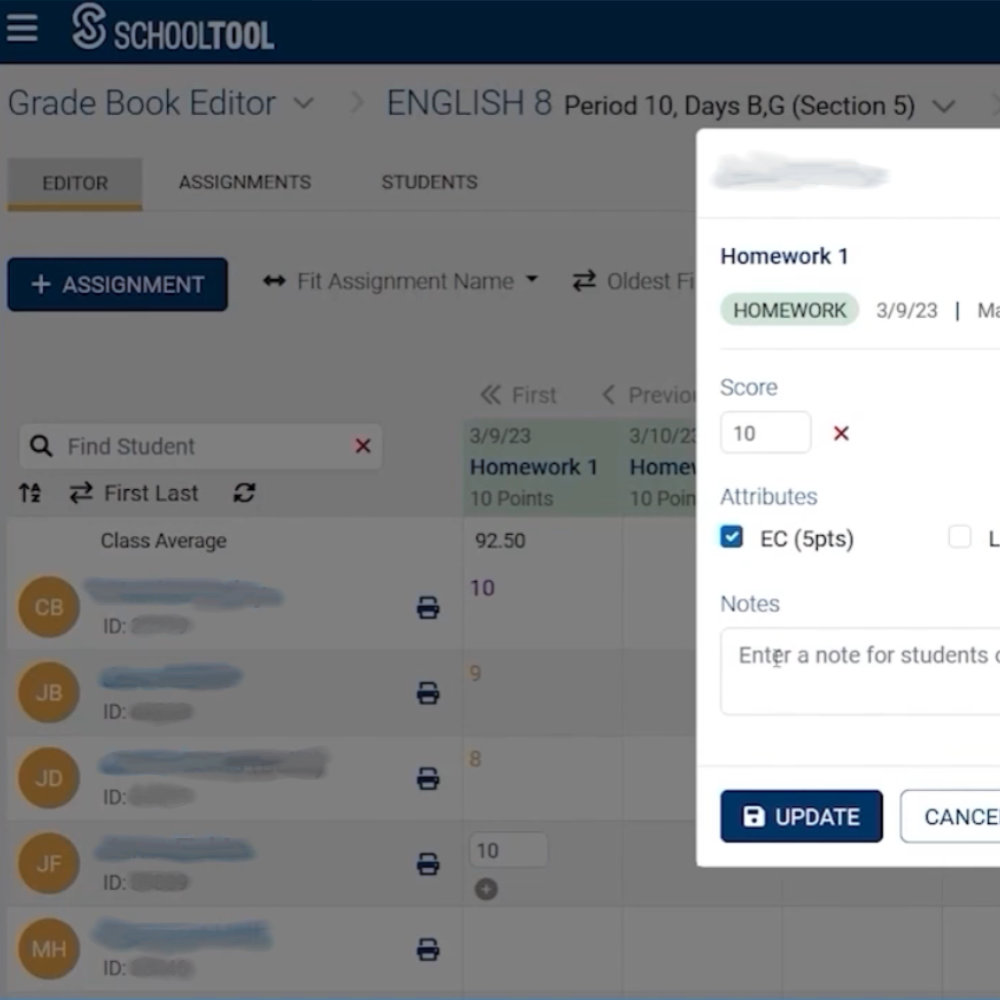Print the report for student CB
The image size is (1000, 1000).
[x=428, y=606]
